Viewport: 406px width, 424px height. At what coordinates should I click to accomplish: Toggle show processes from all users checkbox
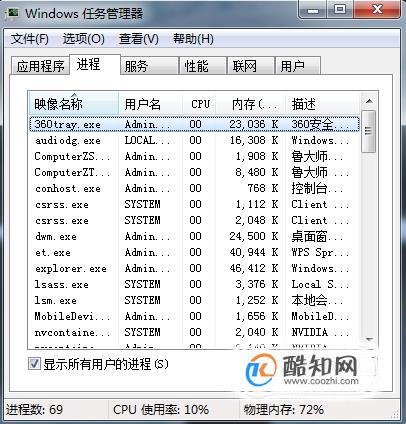[34, 364]
